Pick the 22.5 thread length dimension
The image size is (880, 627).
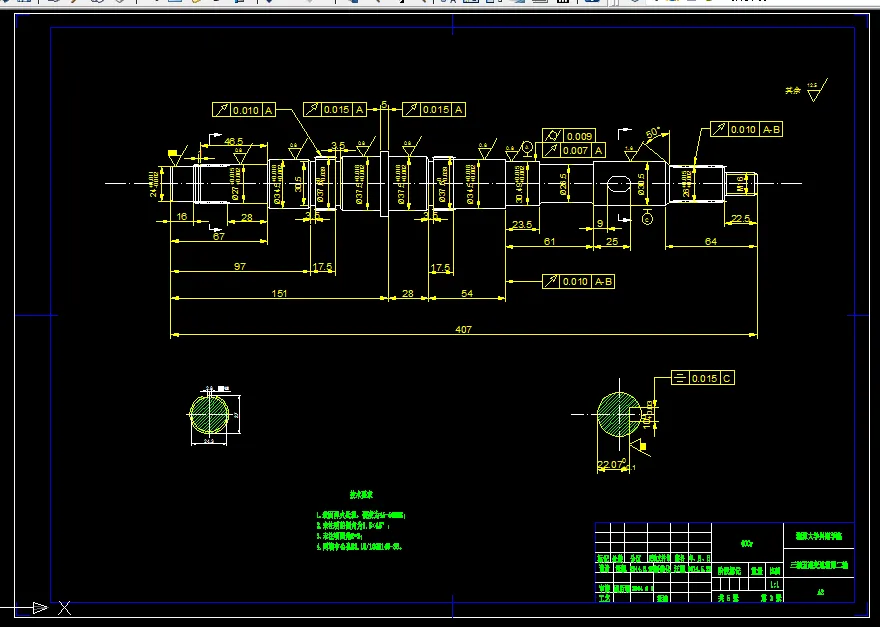(740, 218)
